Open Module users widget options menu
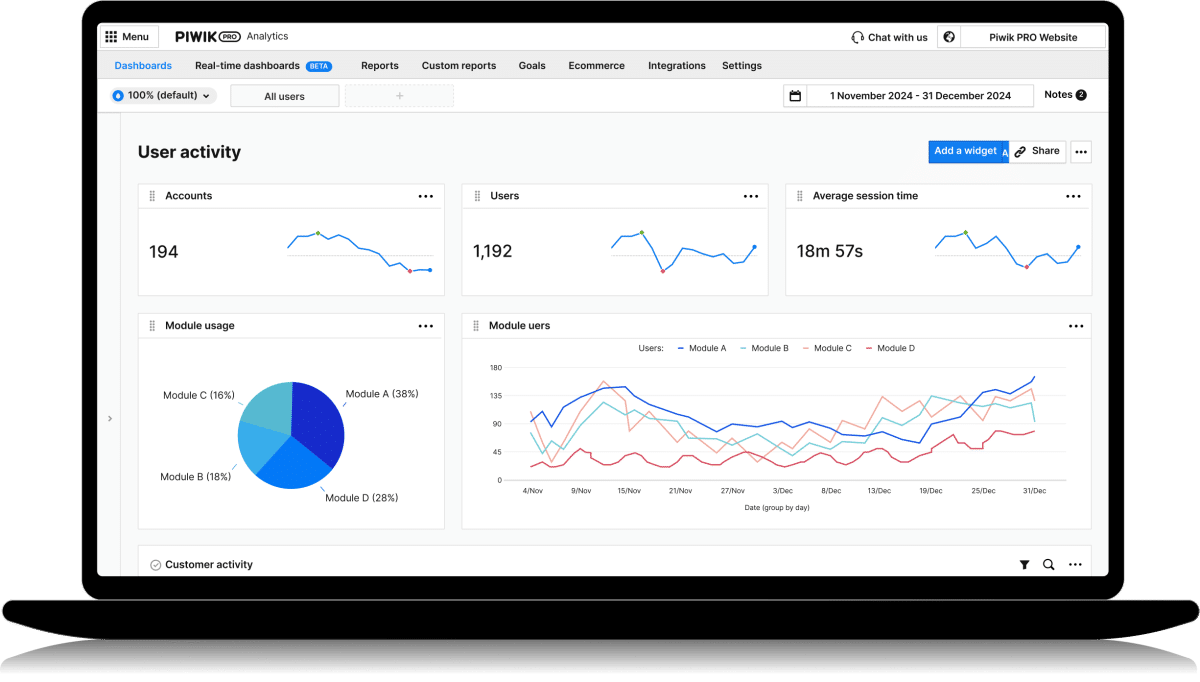 click(1075, 326)
